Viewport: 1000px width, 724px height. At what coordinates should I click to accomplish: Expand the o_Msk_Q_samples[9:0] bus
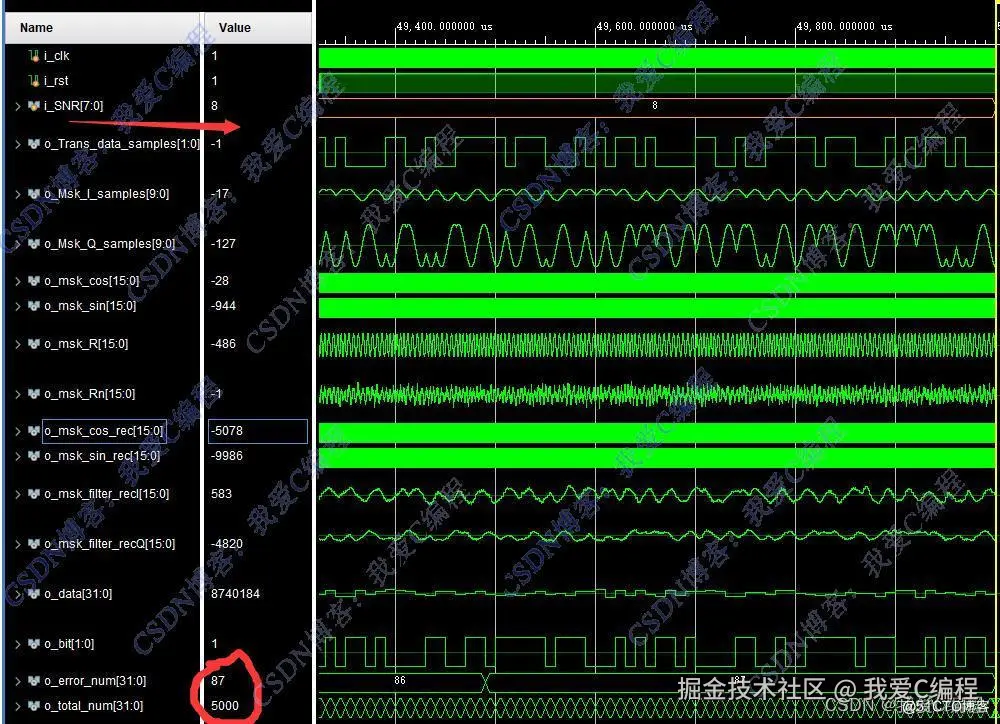point(18,244)
